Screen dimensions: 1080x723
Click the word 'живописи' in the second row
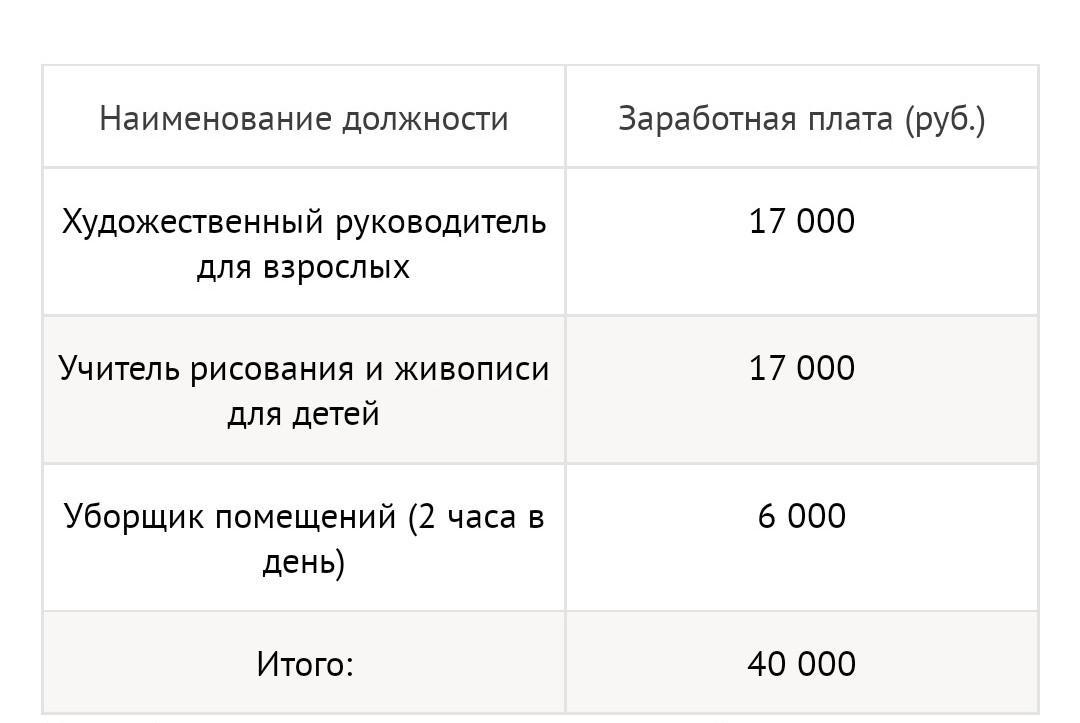click(472, 369)
